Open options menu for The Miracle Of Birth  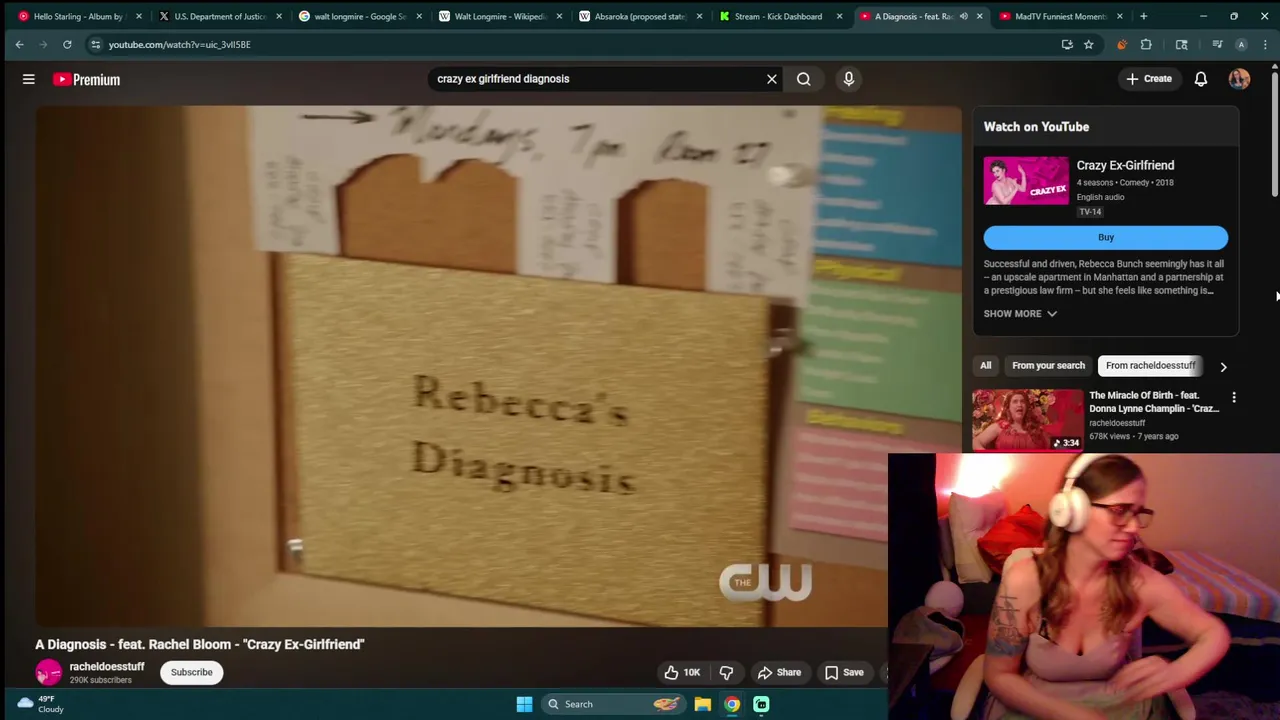[1234, 398]
